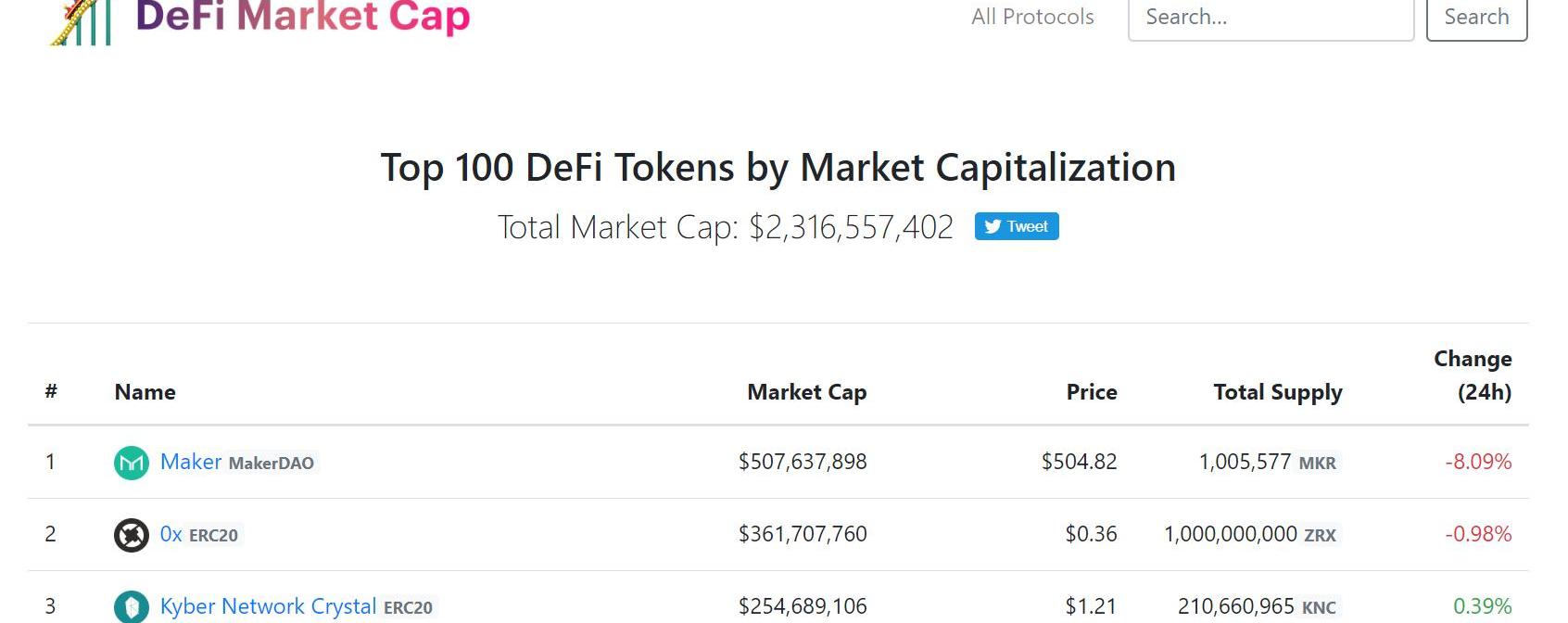Screen dimensions: 1568x623
Task: Open the Kyber Network Crystal link
Action: click(x=268, y=606)
